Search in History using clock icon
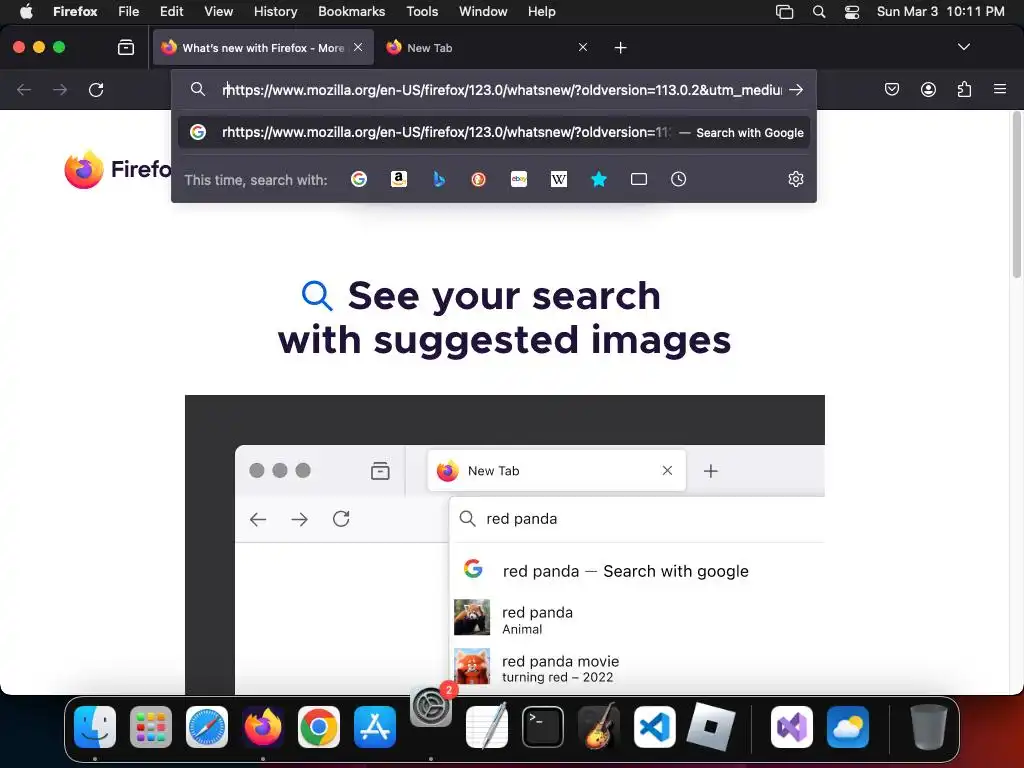This screenshot has width=1024, height=768. [679, 179]
